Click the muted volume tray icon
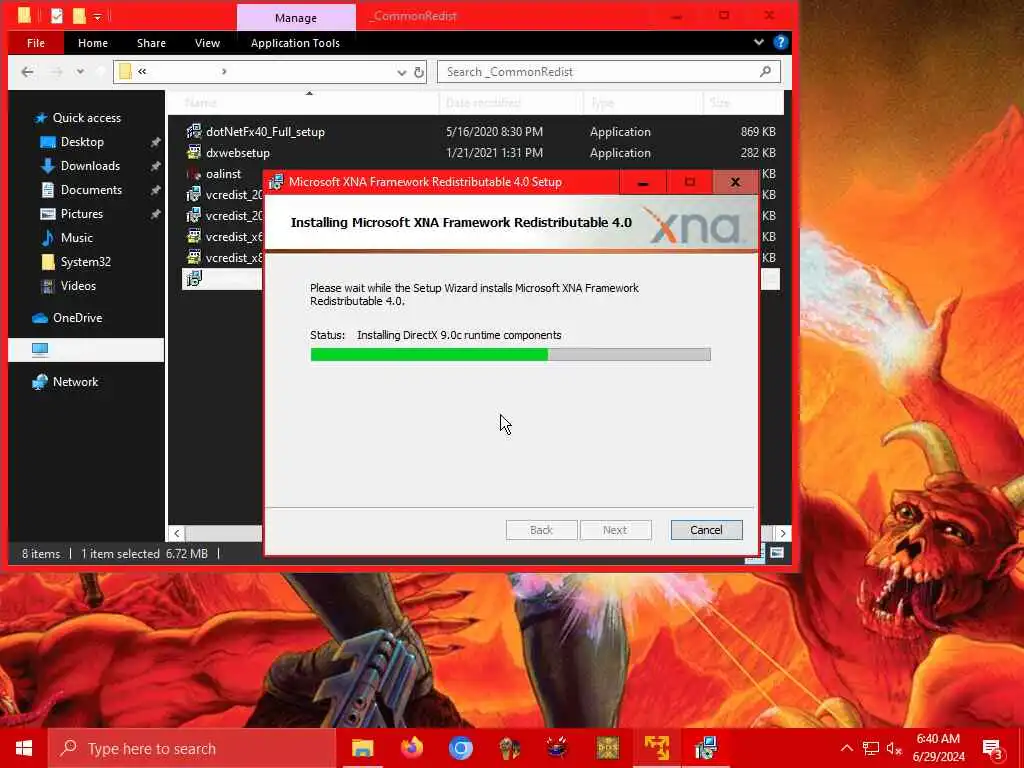This screenshot has width=1024, height=768. click(893, 748)
